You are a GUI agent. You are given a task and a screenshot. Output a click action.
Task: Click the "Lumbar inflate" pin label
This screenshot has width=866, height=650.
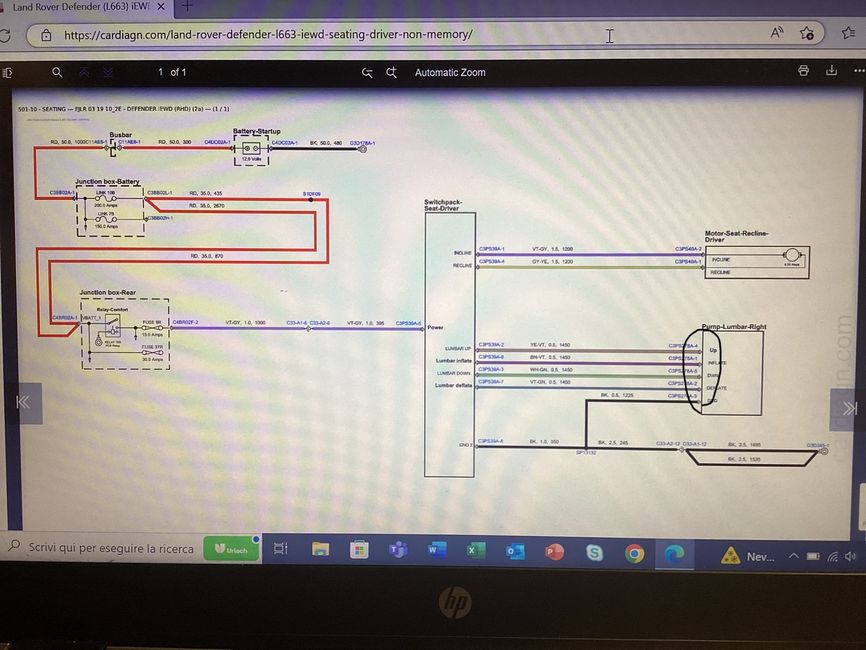coord(454,361)
